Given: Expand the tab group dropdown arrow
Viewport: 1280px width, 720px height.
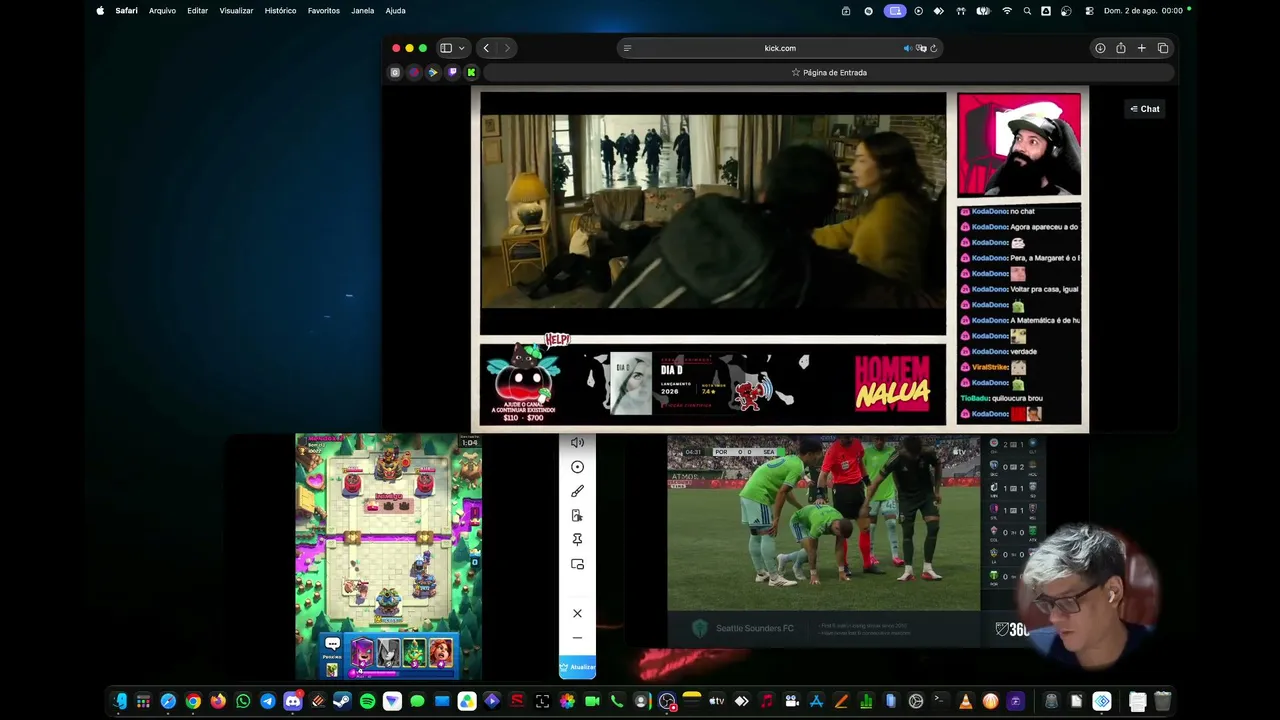Looking at the screenshot, I should [x=461, y=48].
